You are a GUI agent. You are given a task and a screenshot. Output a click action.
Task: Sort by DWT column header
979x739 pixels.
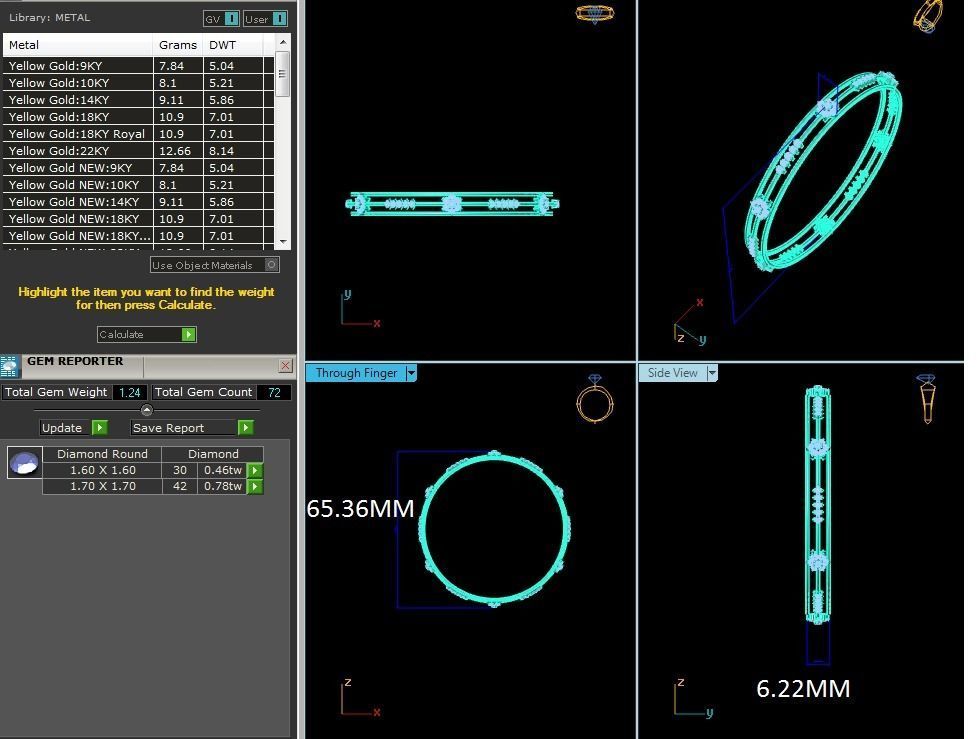pyautogui.click(x=234, y=45)
